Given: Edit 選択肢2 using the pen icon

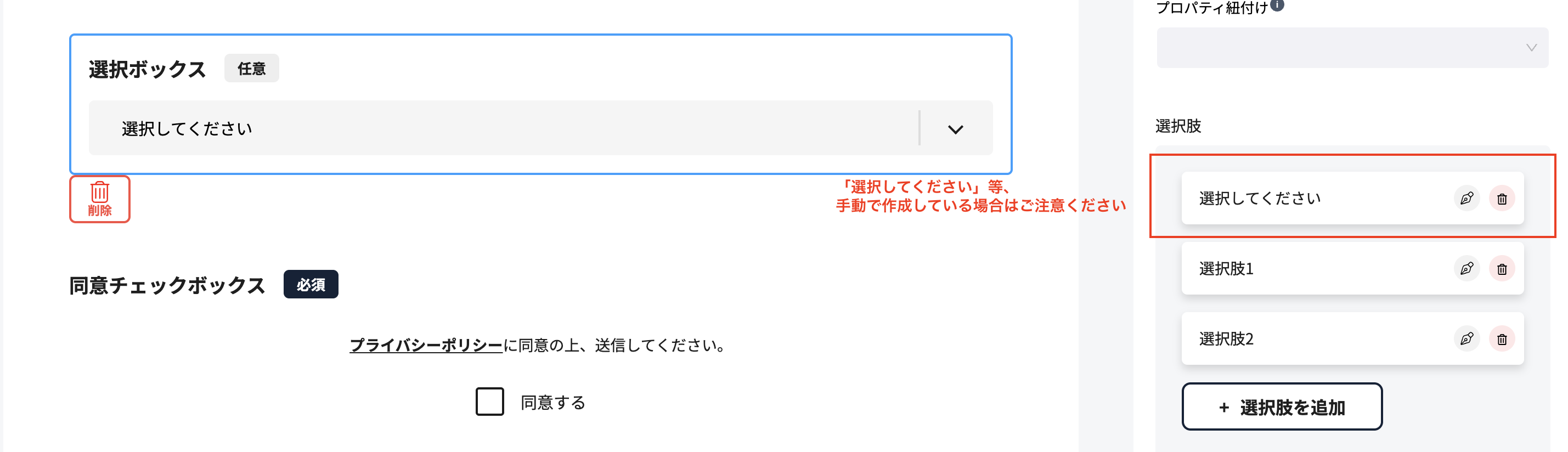Looking at the screenshot, I should [1467, 338].
